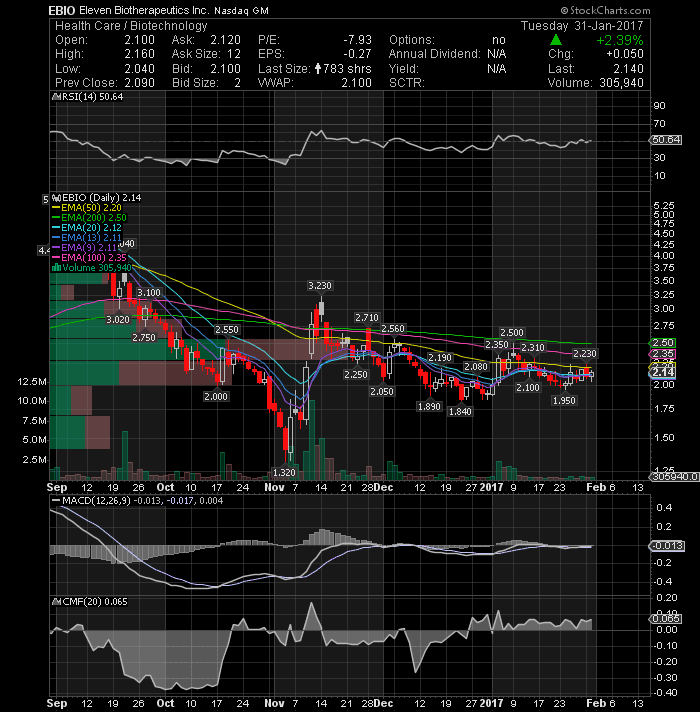
Task: Click the CMF 0.065 axis tag
Action: coord(666,619)
